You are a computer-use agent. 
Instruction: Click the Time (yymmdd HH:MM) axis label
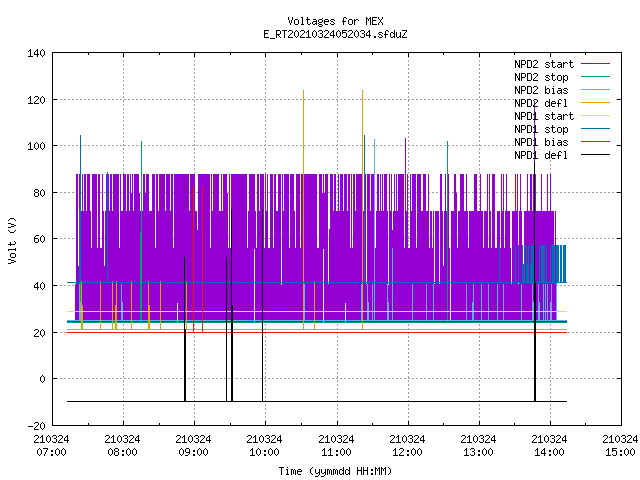pos(336,471)
